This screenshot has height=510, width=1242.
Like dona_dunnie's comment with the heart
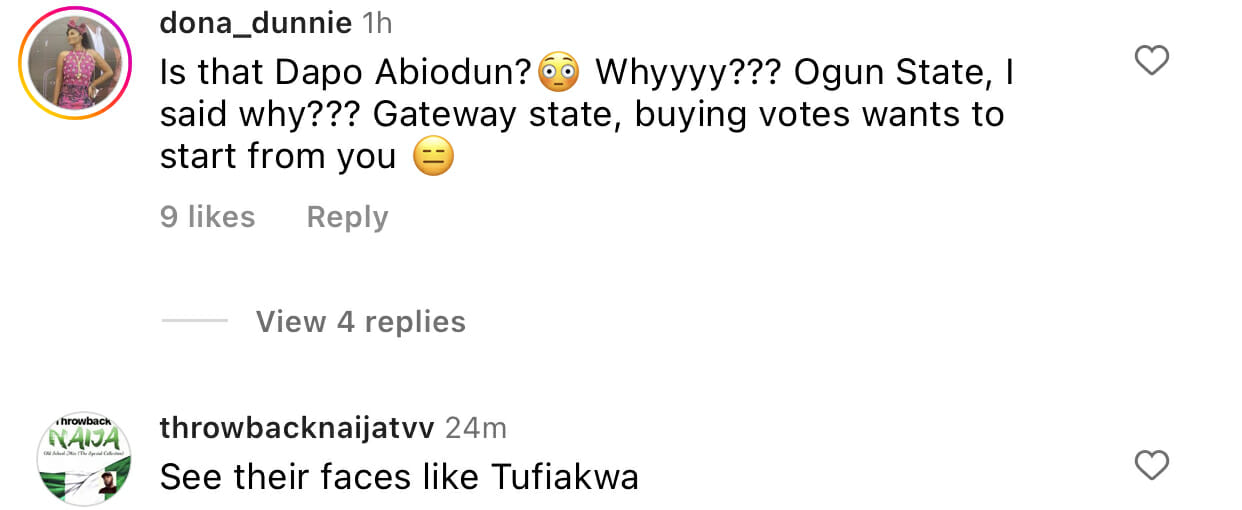pyautogui.click(x=1153, y=62)
